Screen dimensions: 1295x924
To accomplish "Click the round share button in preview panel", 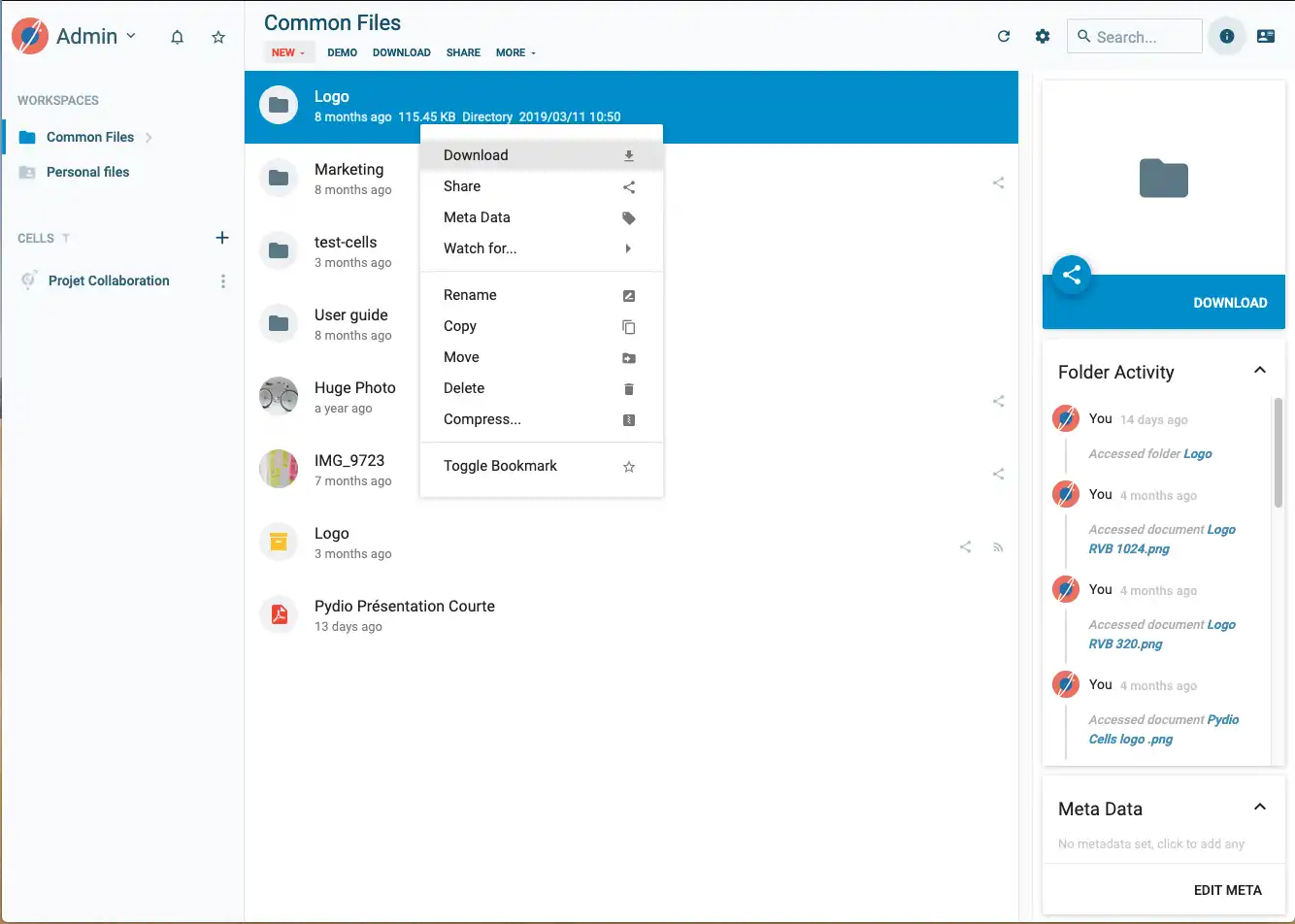I will tap(1072, 276).
